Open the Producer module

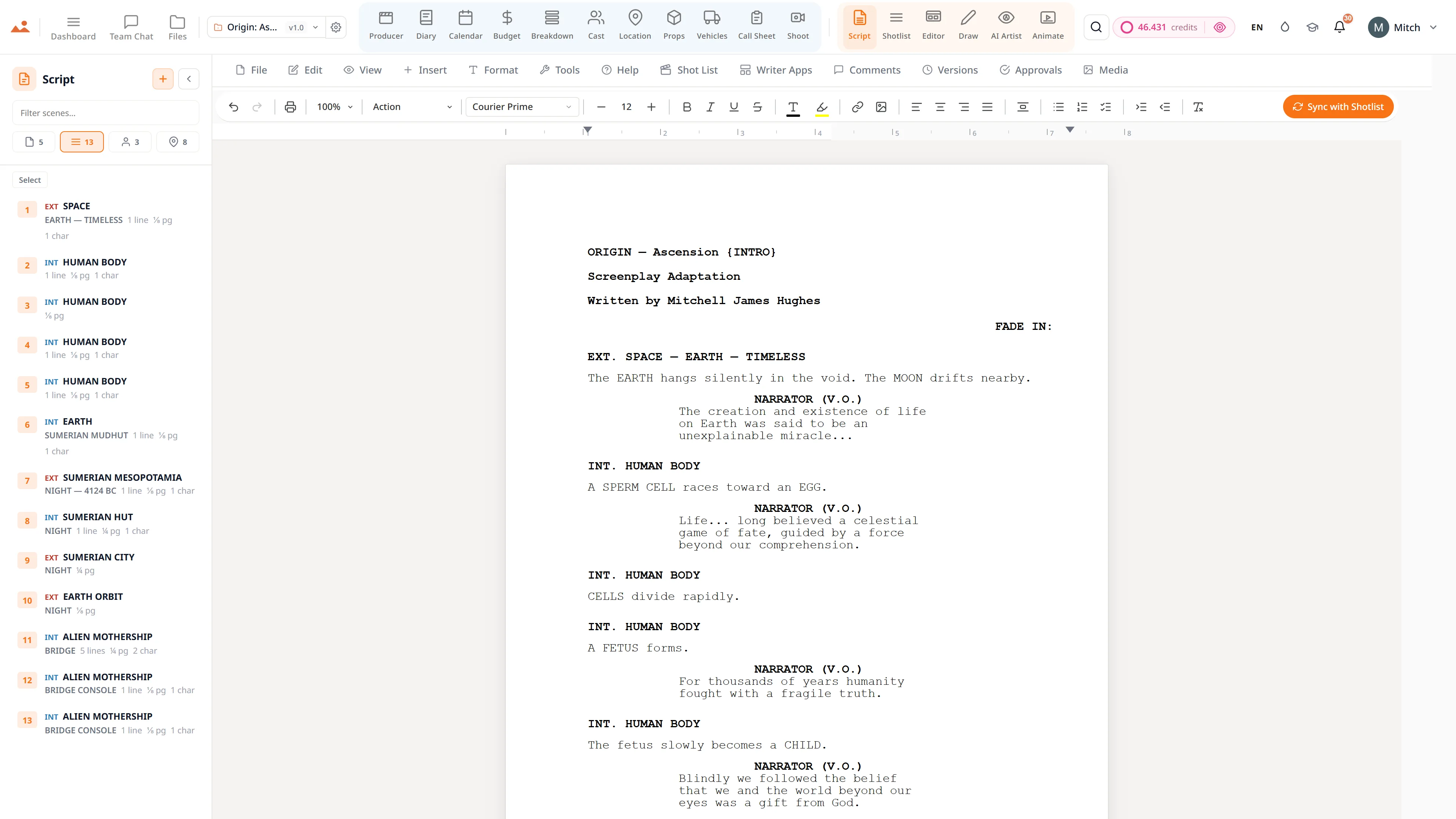click(x=386, y=27)
